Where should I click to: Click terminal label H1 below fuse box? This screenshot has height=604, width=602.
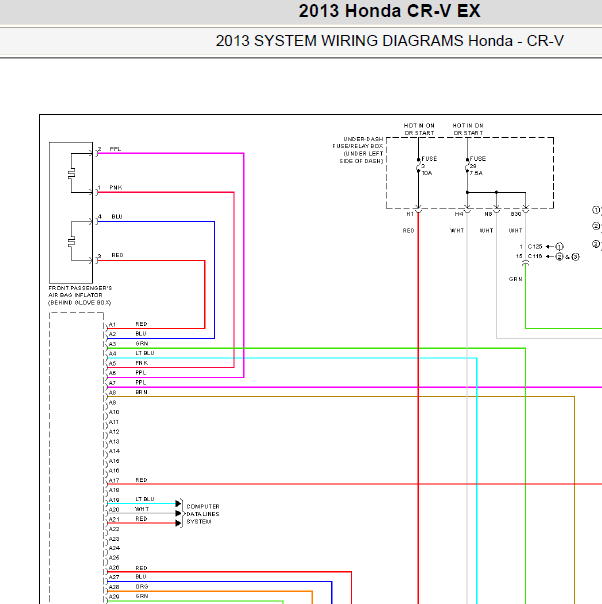pos(410,214)
